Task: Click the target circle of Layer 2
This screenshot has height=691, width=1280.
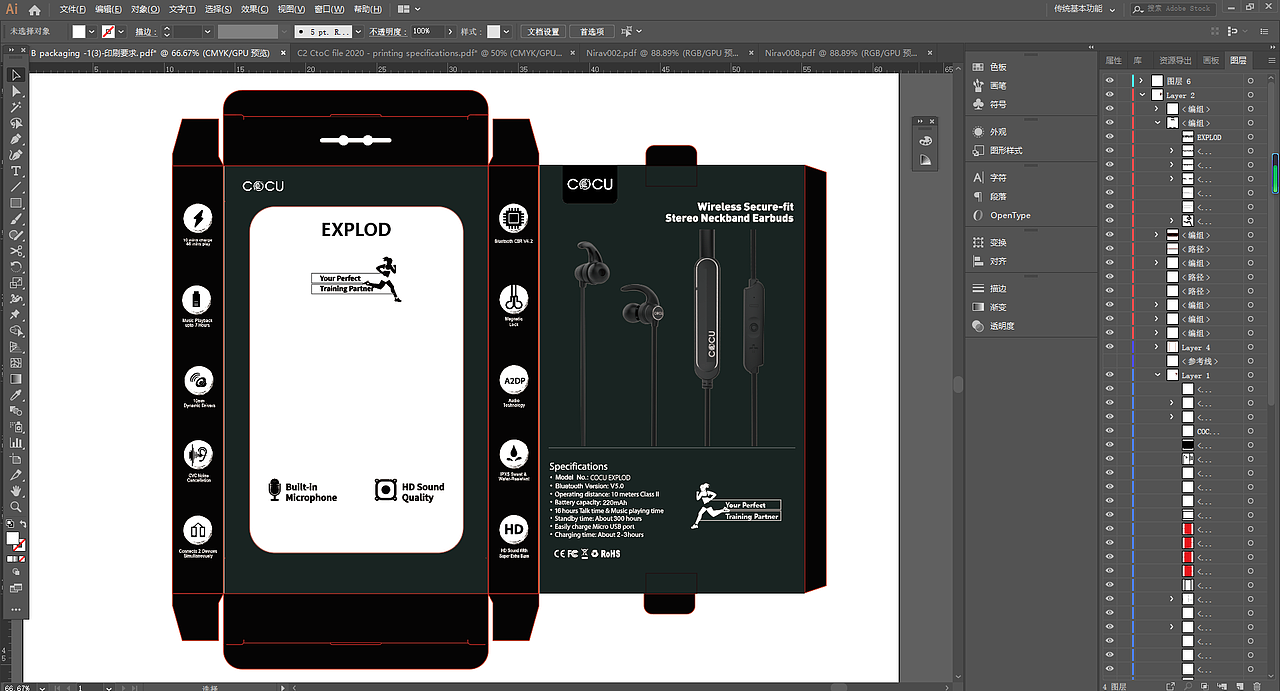Action: click(x=1250, y=95)
